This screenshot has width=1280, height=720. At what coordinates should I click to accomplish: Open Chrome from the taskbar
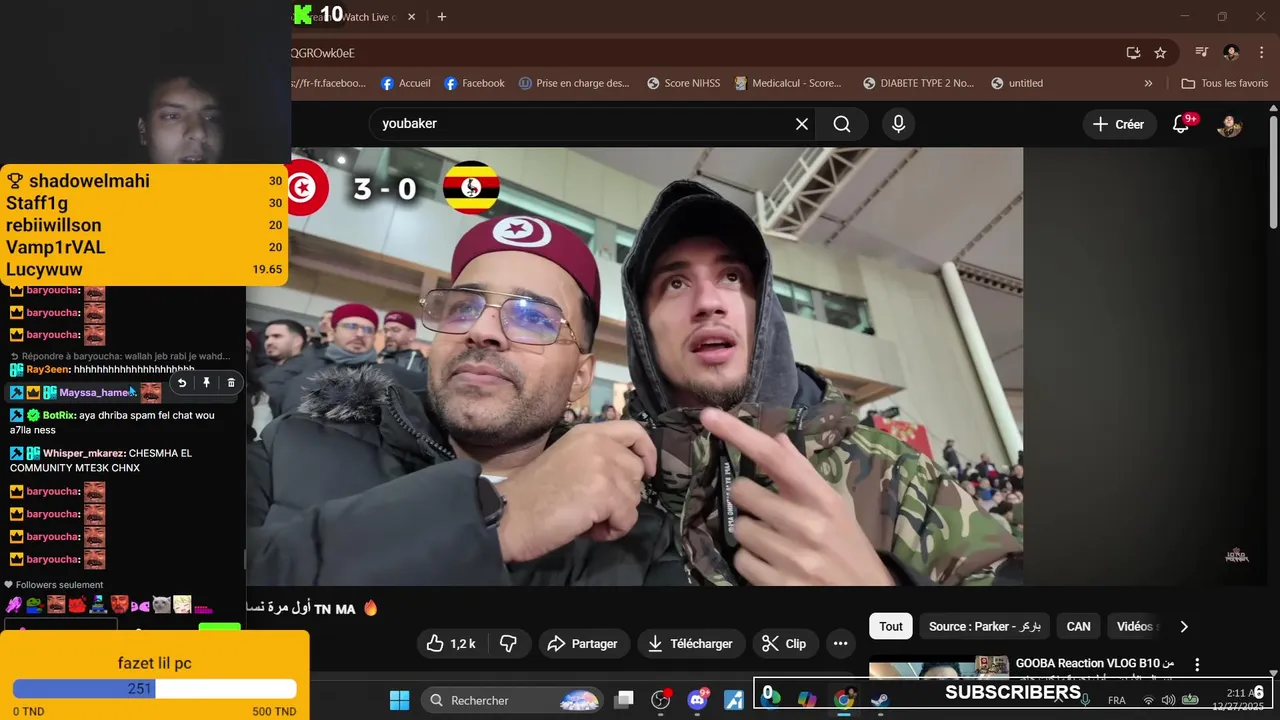click(x=844, y=700)
